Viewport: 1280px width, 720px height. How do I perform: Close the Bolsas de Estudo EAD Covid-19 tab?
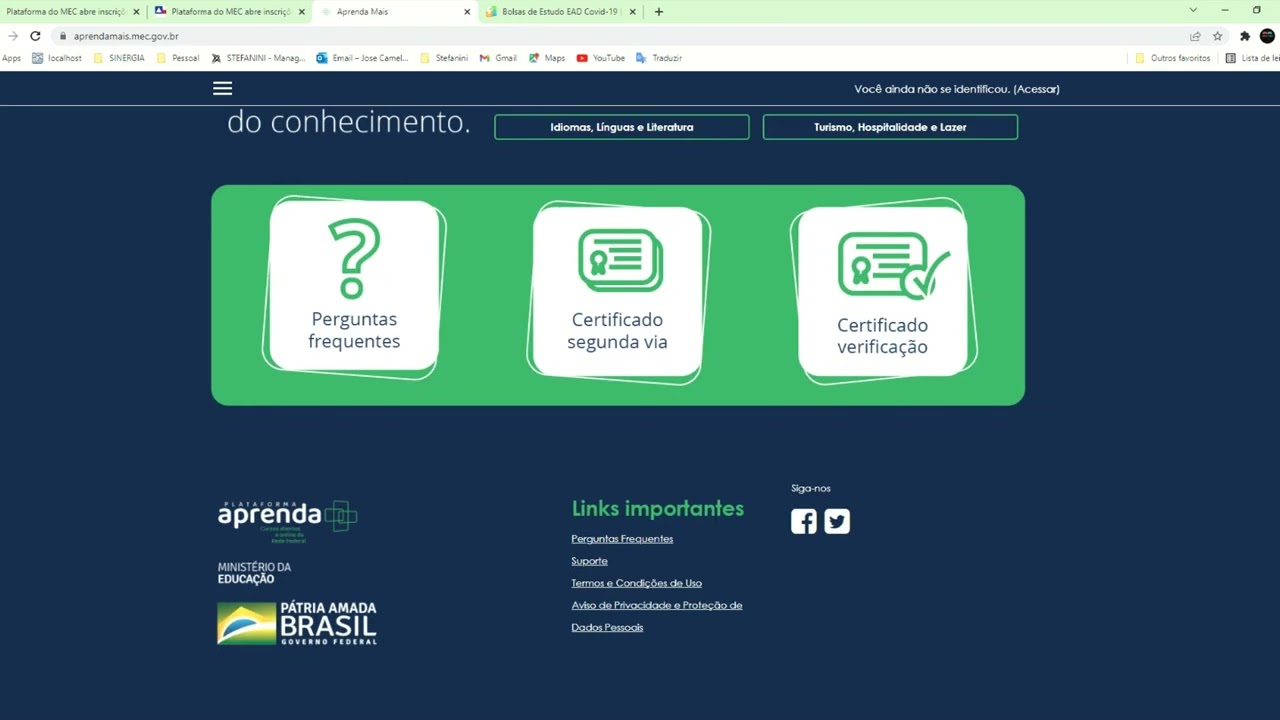pos(632,12)
